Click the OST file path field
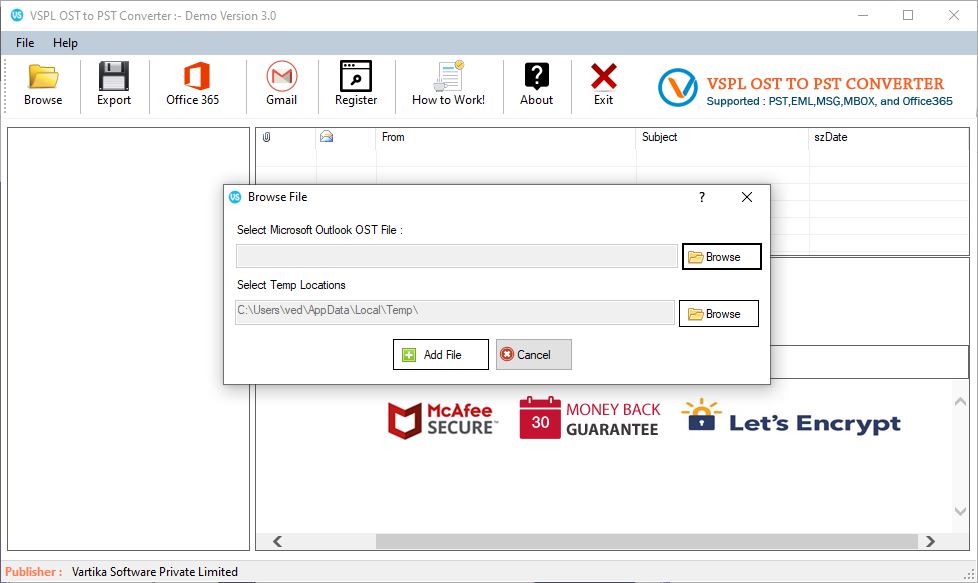The image size is (978, 583). (x=457, y=256)
